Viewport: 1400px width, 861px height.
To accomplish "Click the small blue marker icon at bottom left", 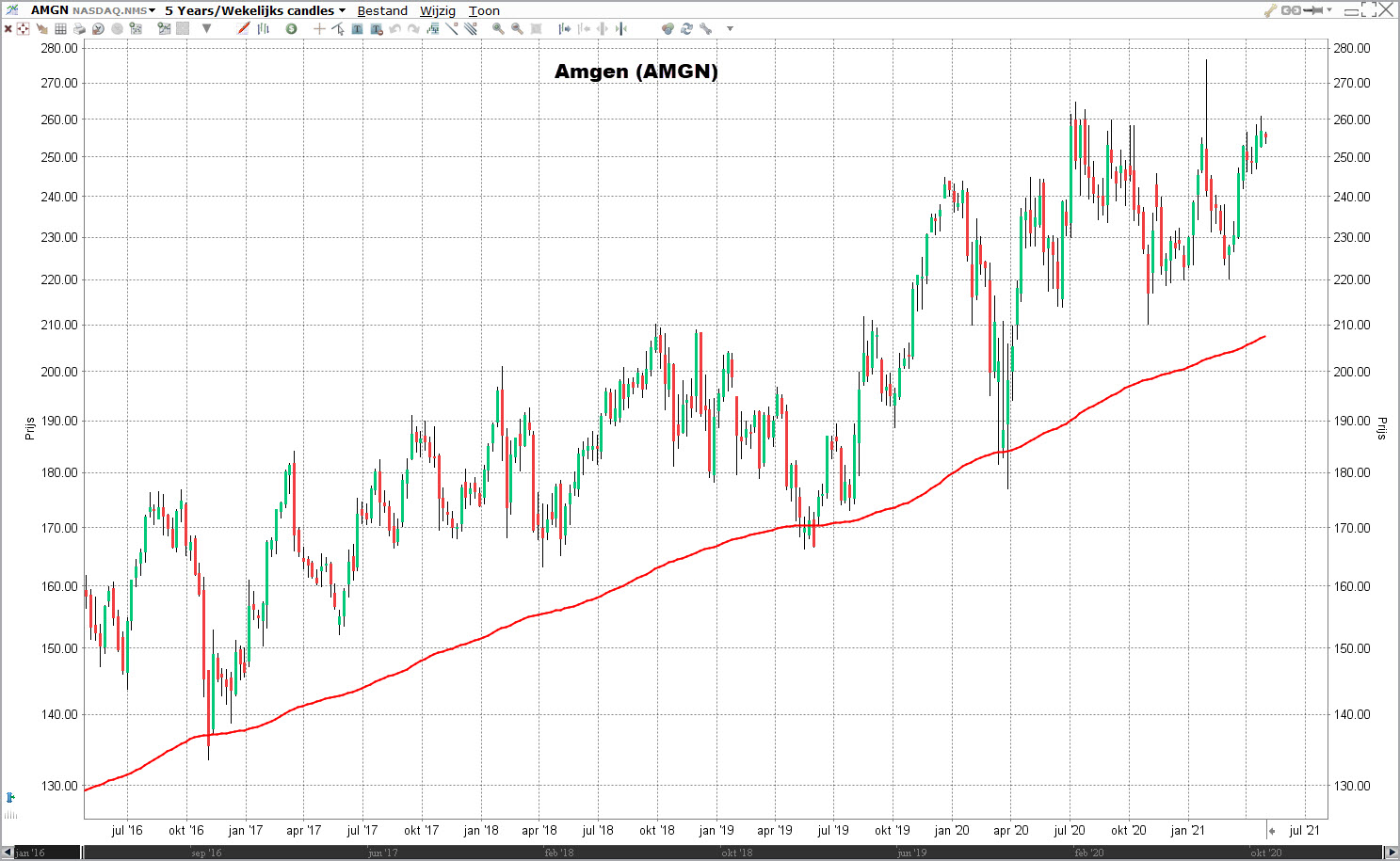I will click(x=10, y=798).
